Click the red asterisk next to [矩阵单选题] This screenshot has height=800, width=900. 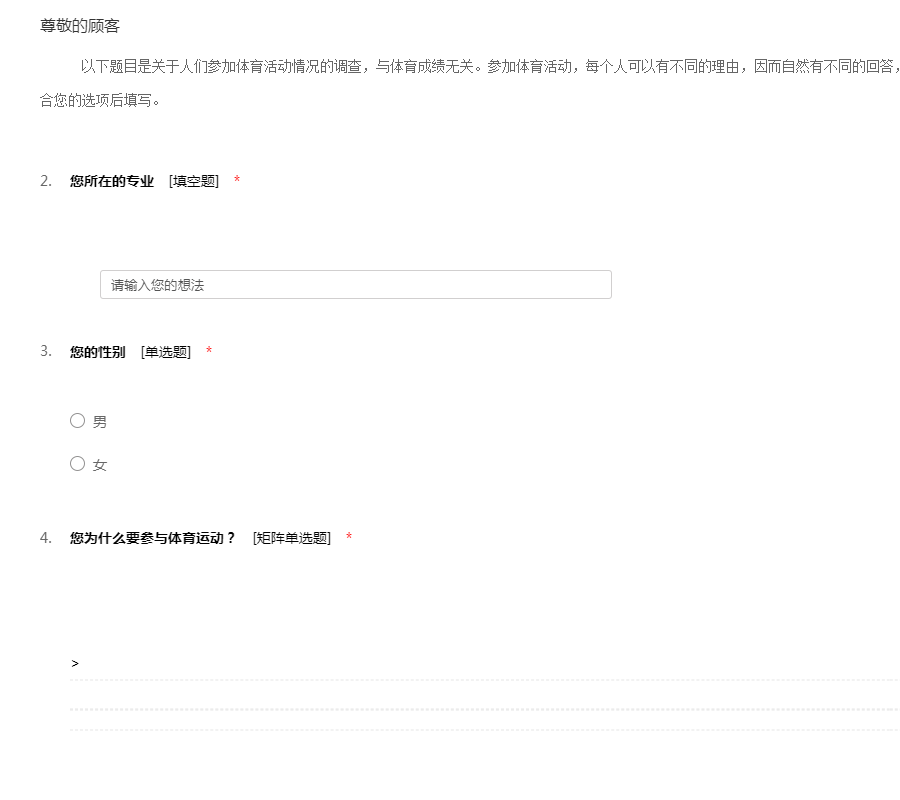349,538
